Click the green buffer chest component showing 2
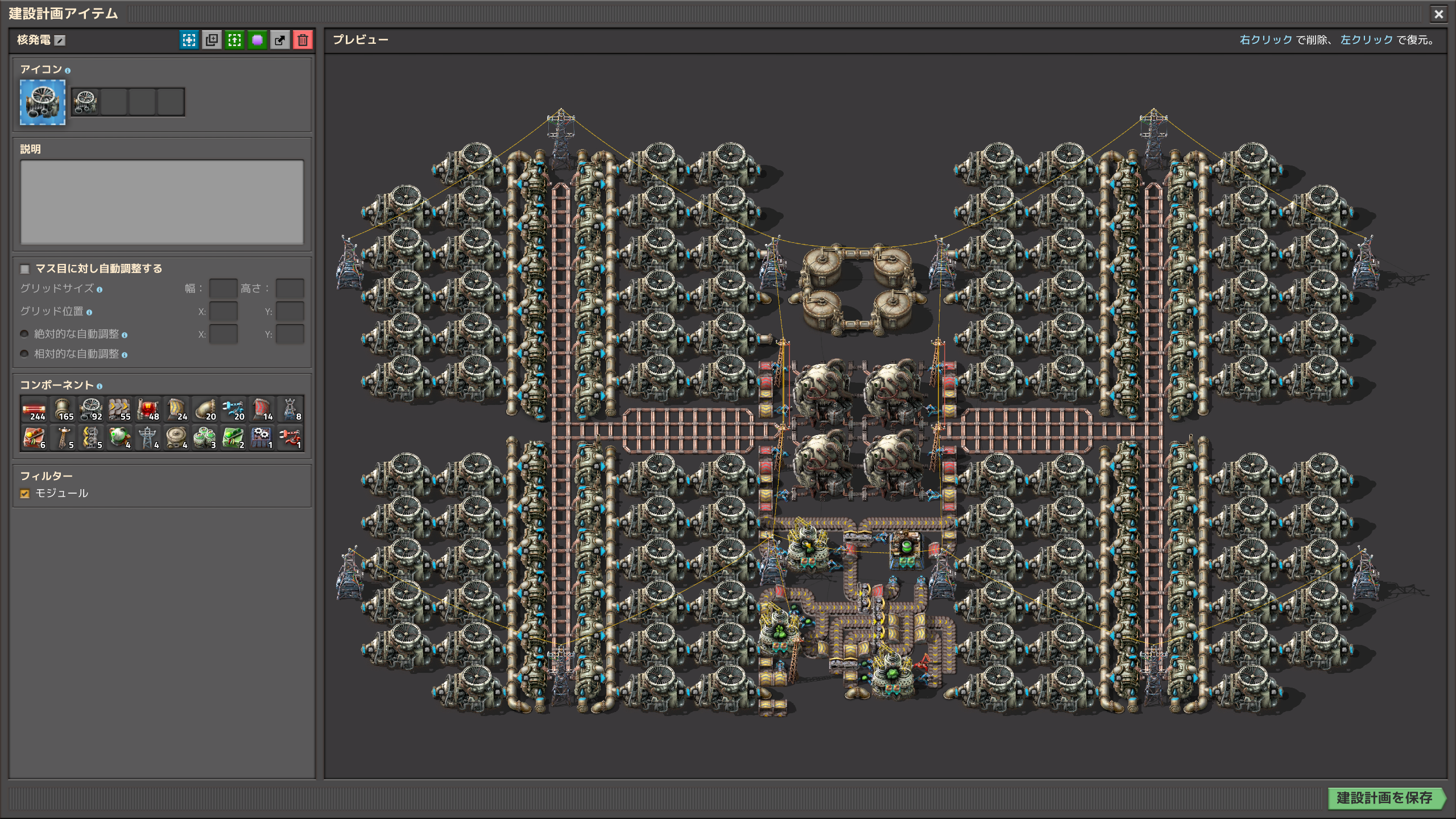This screenshot has width=1456, height=819. (x=233, y=438)
